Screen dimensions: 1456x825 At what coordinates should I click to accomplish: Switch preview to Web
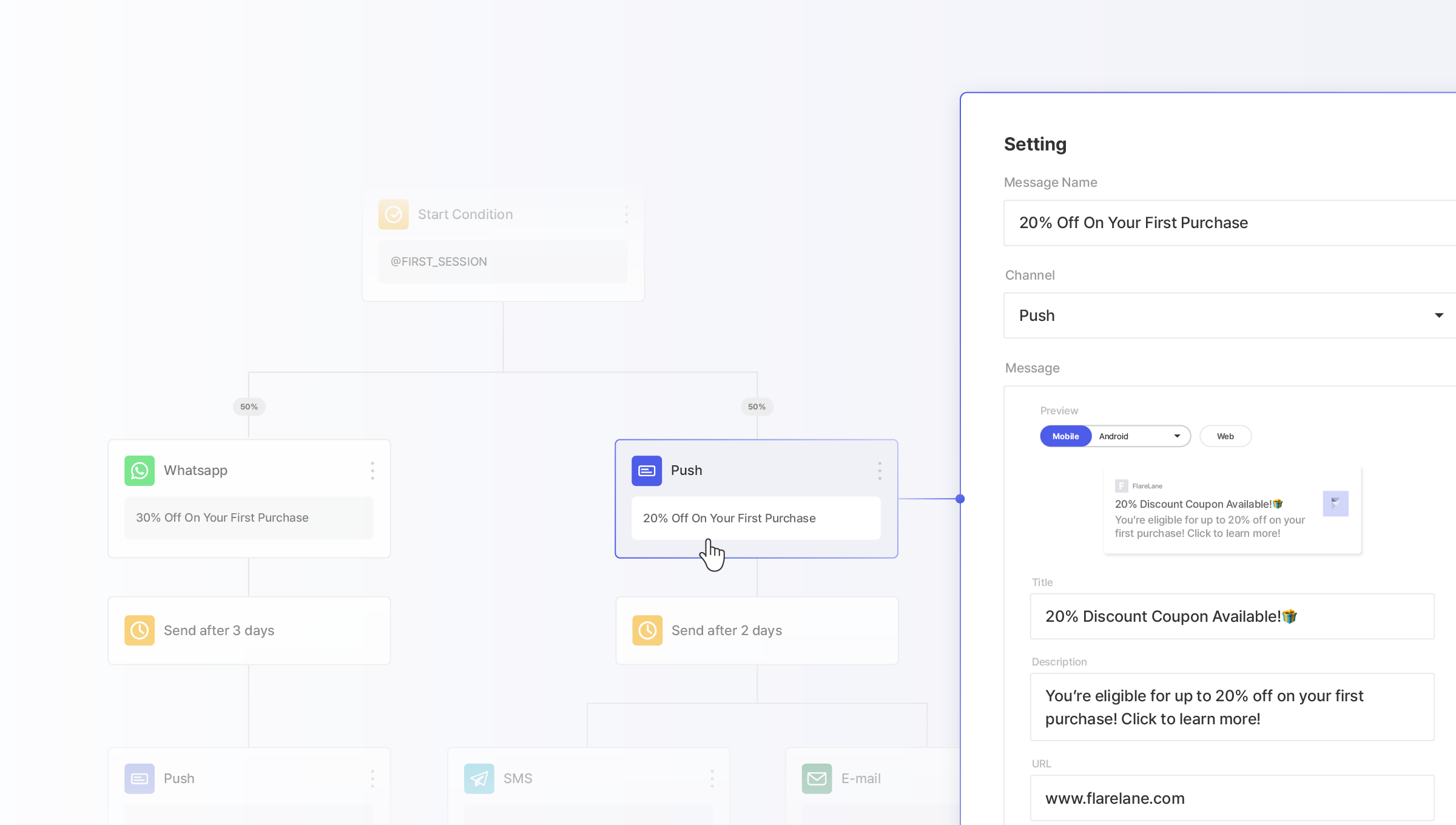[1225, 436]
